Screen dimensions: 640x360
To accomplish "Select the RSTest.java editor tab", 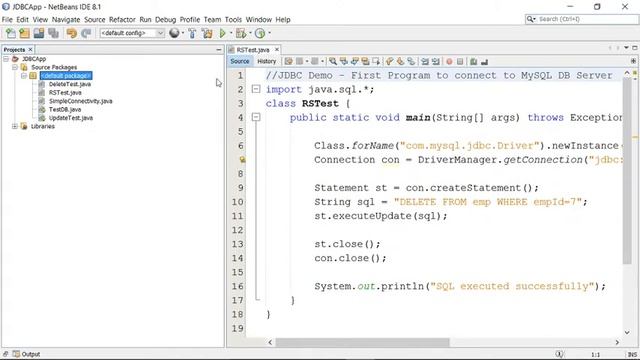I will pyautogui.click(x=253, y=50).
